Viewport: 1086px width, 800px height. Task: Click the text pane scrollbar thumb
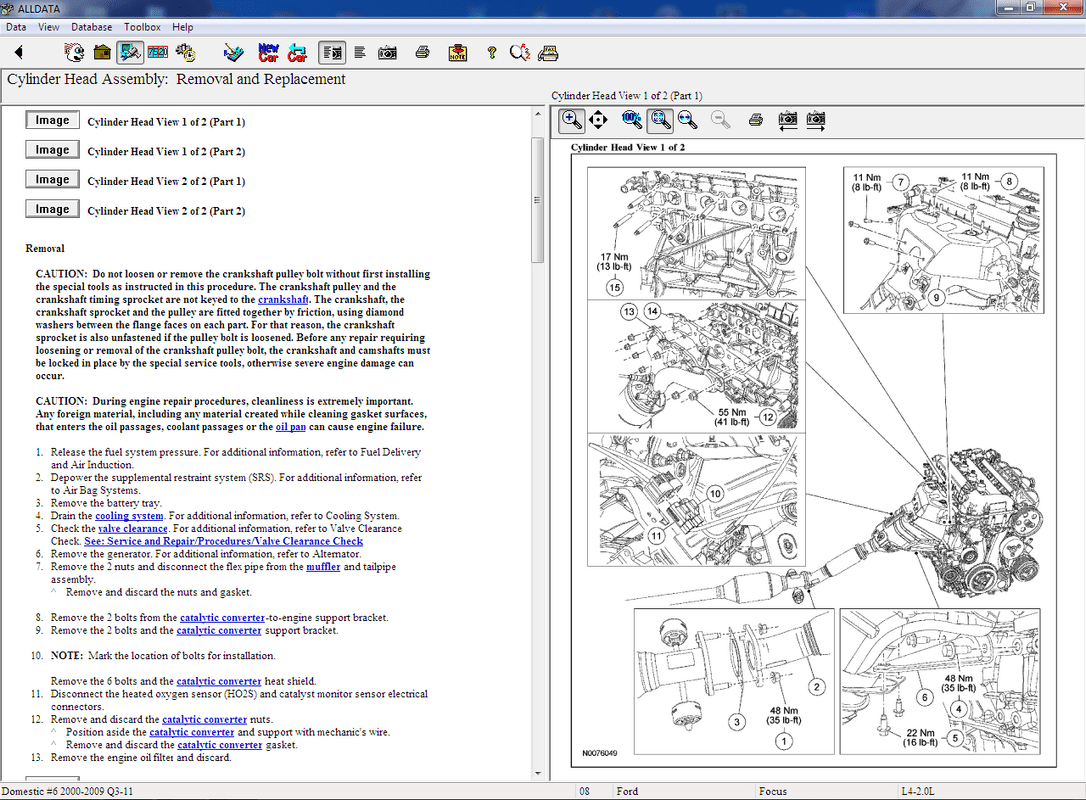tap(538, 199)
